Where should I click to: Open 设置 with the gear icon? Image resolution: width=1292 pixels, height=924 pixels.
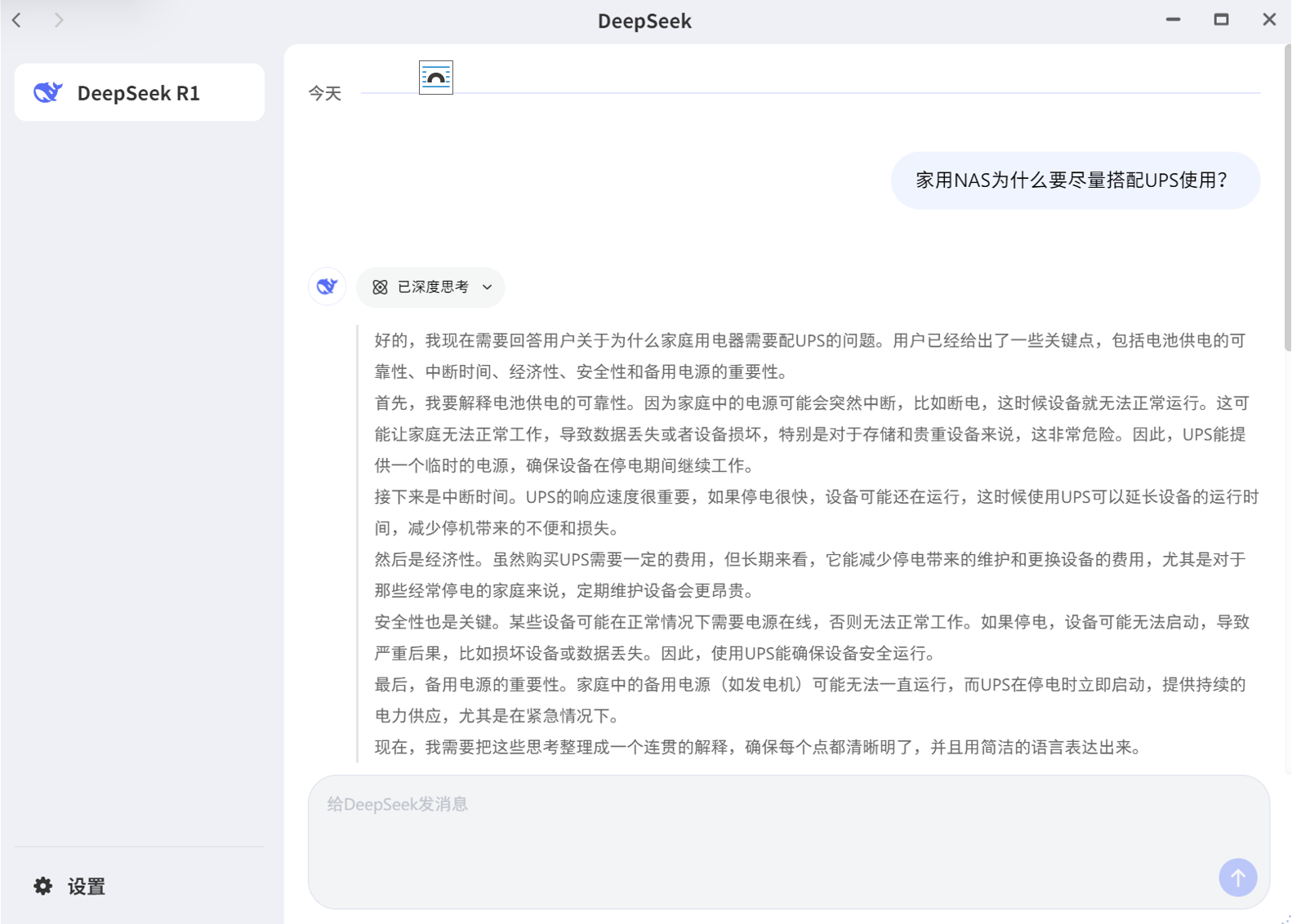tap(70, 886)
